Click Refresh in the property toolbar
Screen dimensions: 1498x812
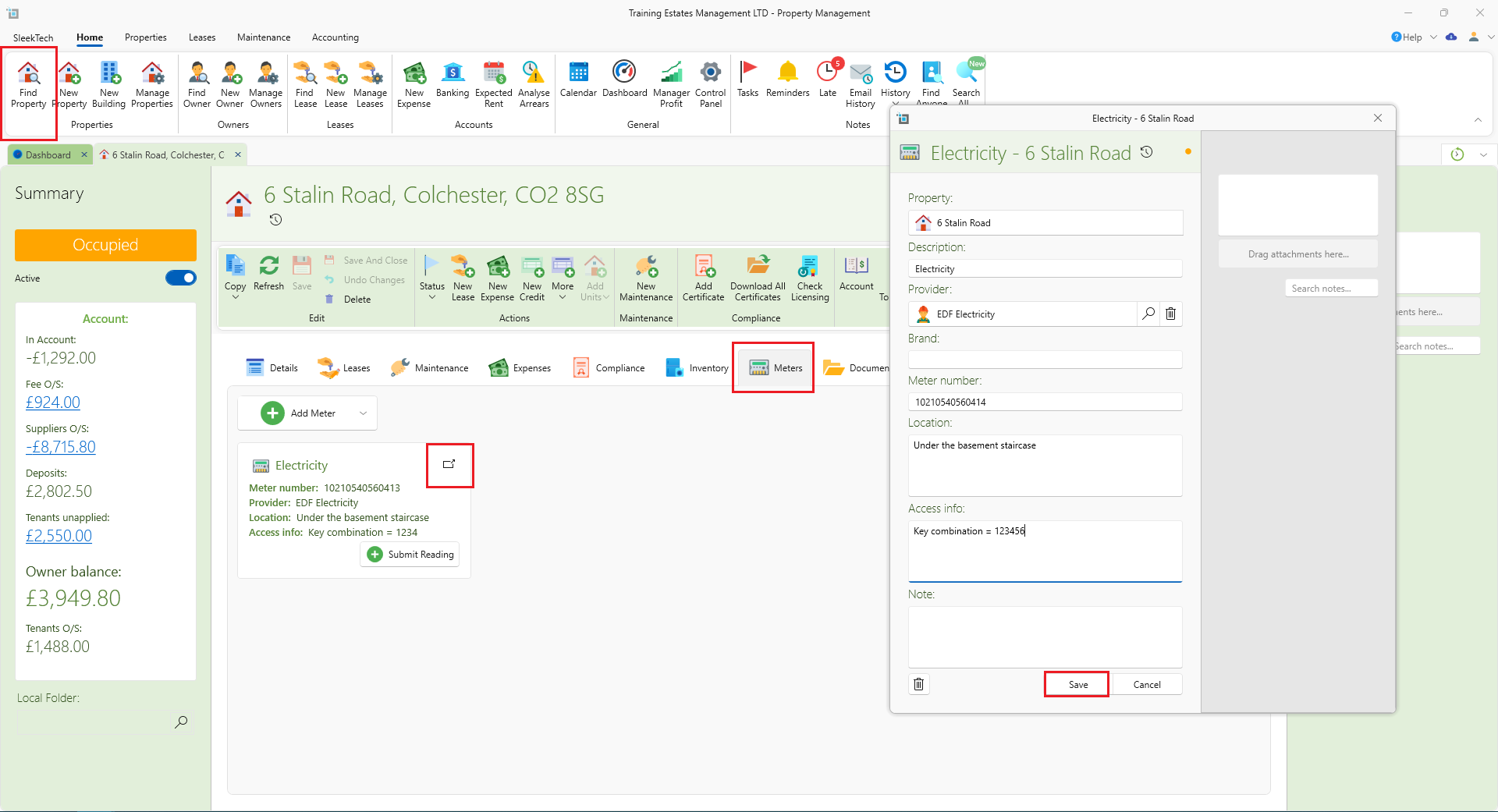(268, 273)
